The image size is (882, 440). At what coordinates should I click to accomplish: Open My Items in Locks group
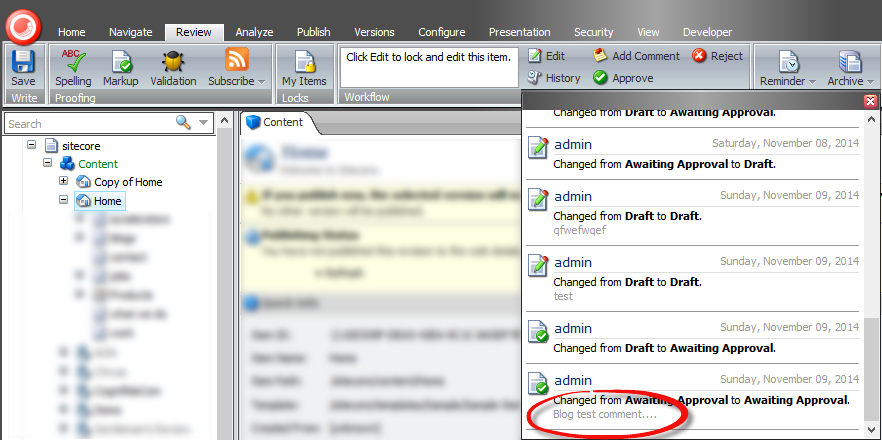point(304,66)
